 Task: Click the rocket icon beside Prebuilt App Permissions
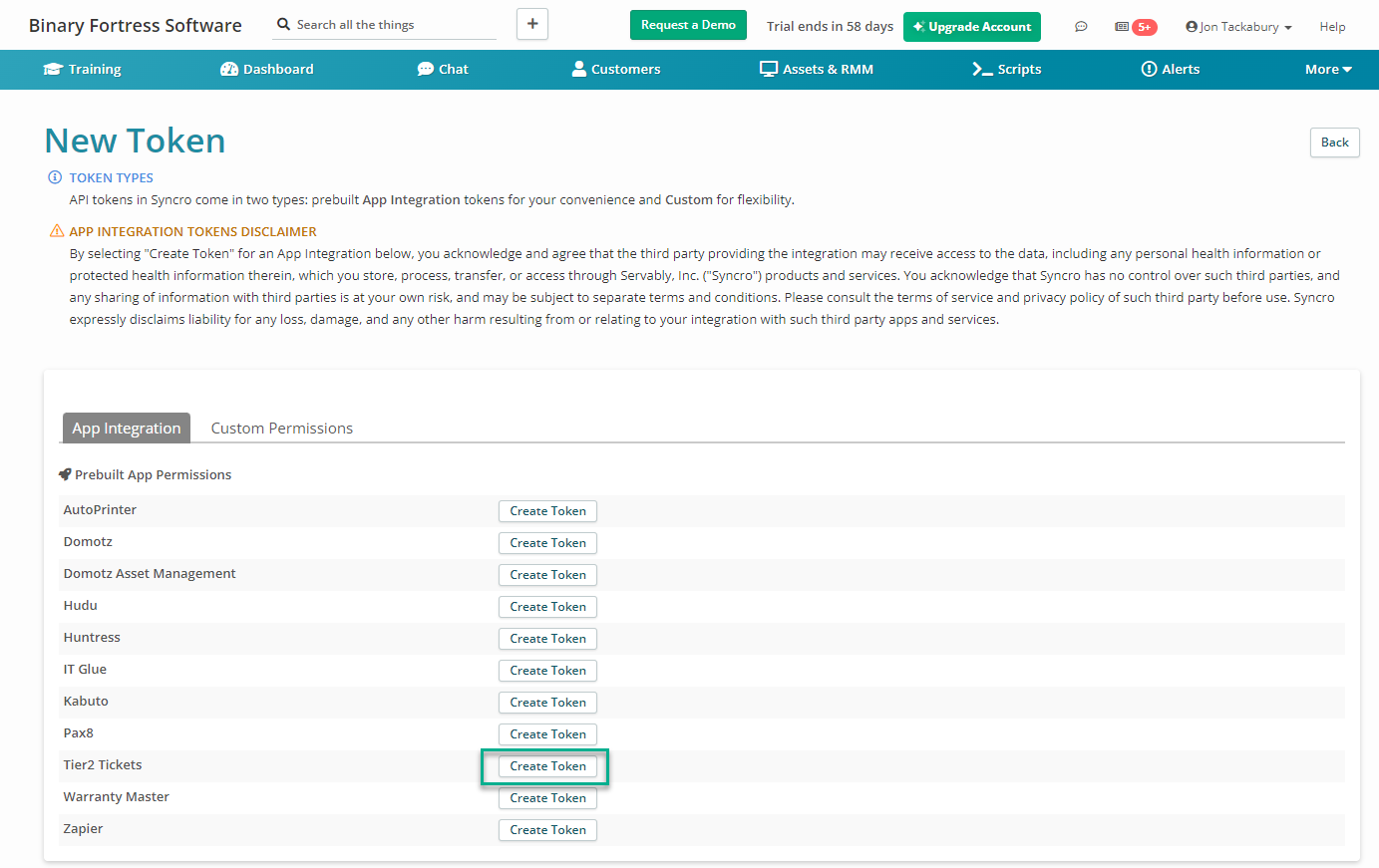point(66,474)
